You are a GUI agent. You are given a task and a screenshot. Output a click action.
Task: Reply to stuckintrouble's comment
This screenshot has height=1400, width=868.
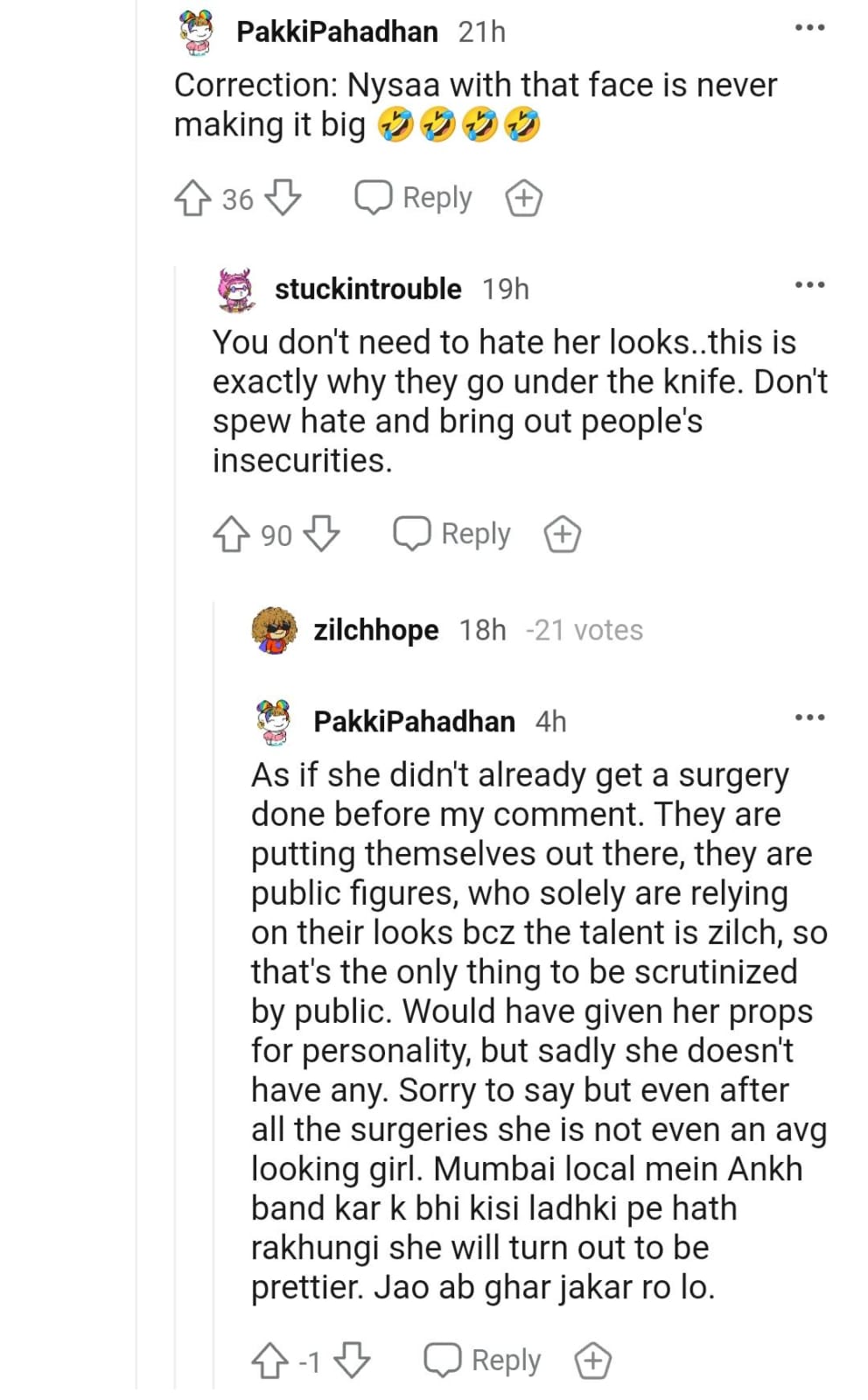click(x=451, y=535)
